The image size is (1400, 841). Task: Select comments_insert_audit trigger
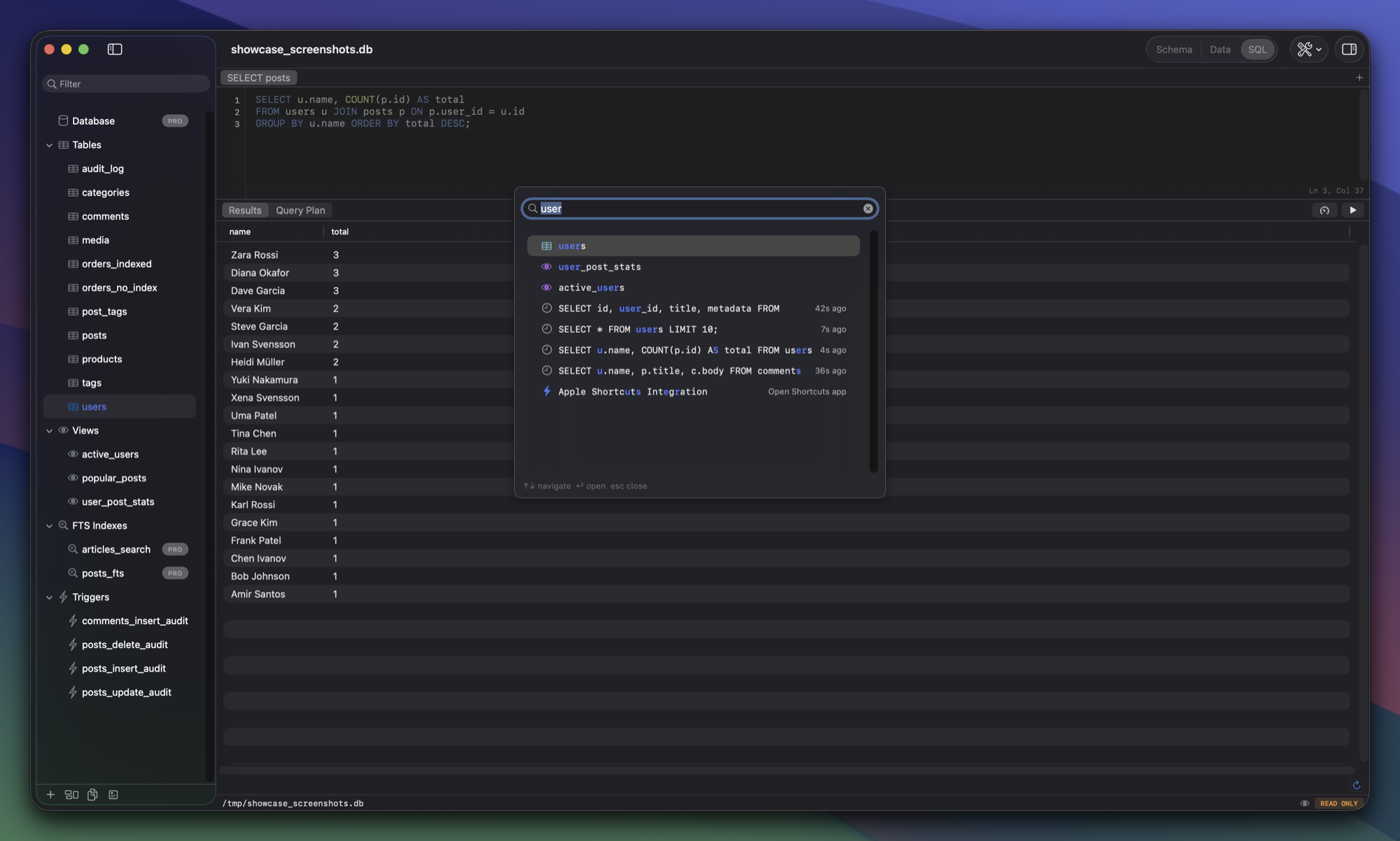120,621
